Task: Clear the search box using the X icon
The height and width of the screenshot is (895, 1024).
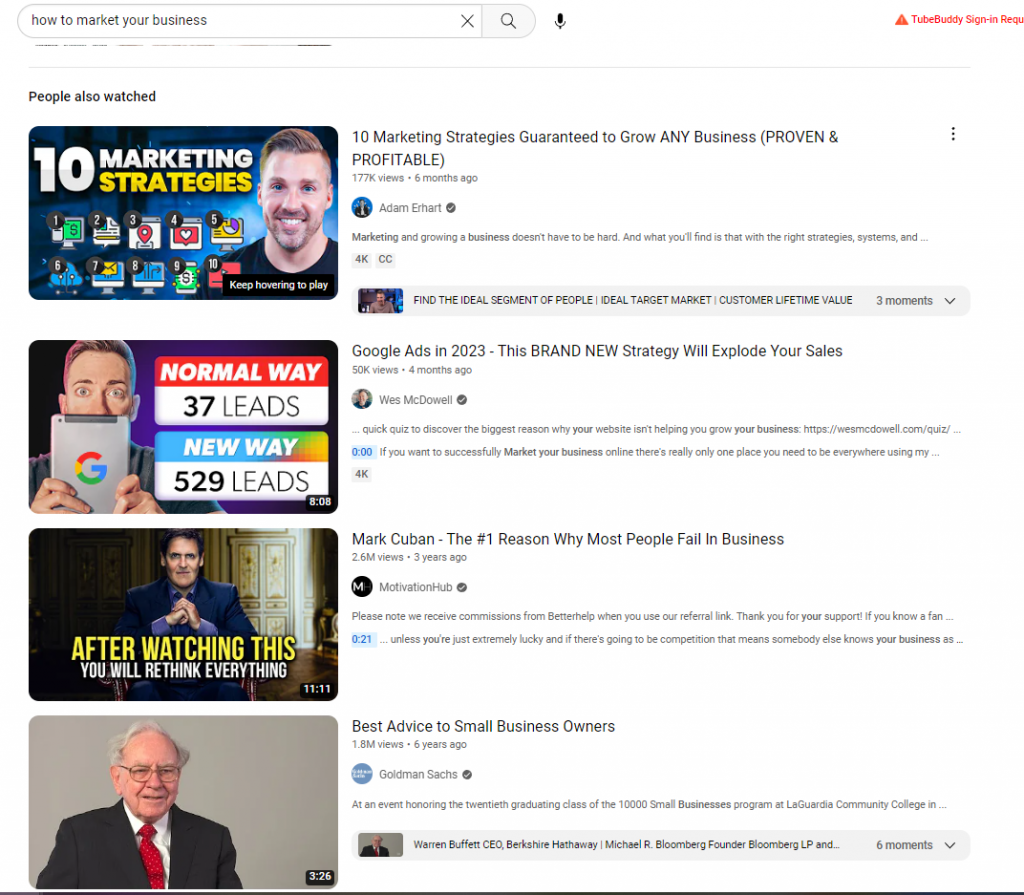Action: click(x=467, y=20)
